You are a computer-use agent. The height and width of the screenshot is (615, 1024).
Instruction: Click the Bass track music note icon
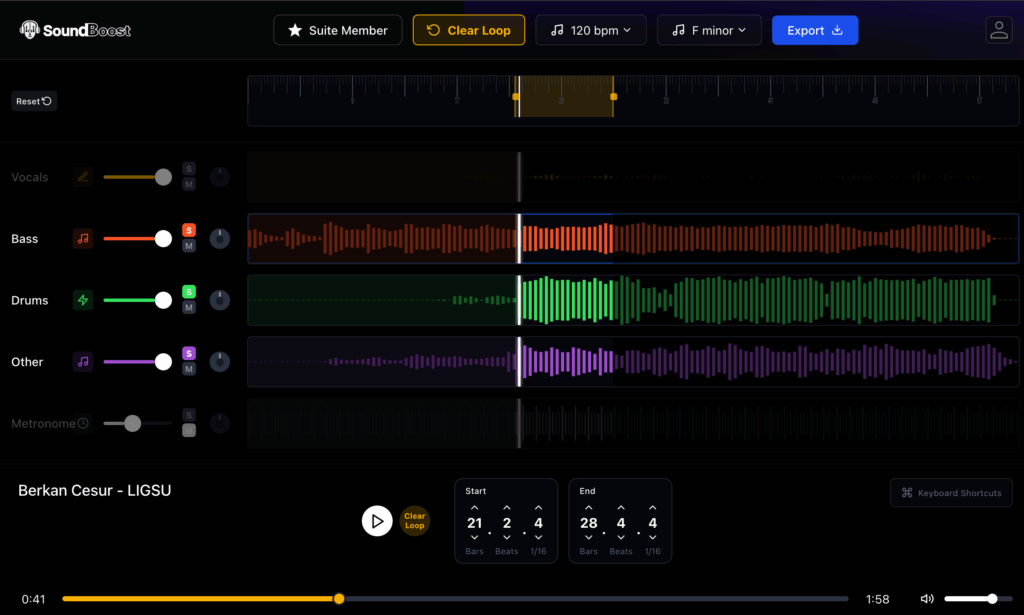(x=83, y=239)
